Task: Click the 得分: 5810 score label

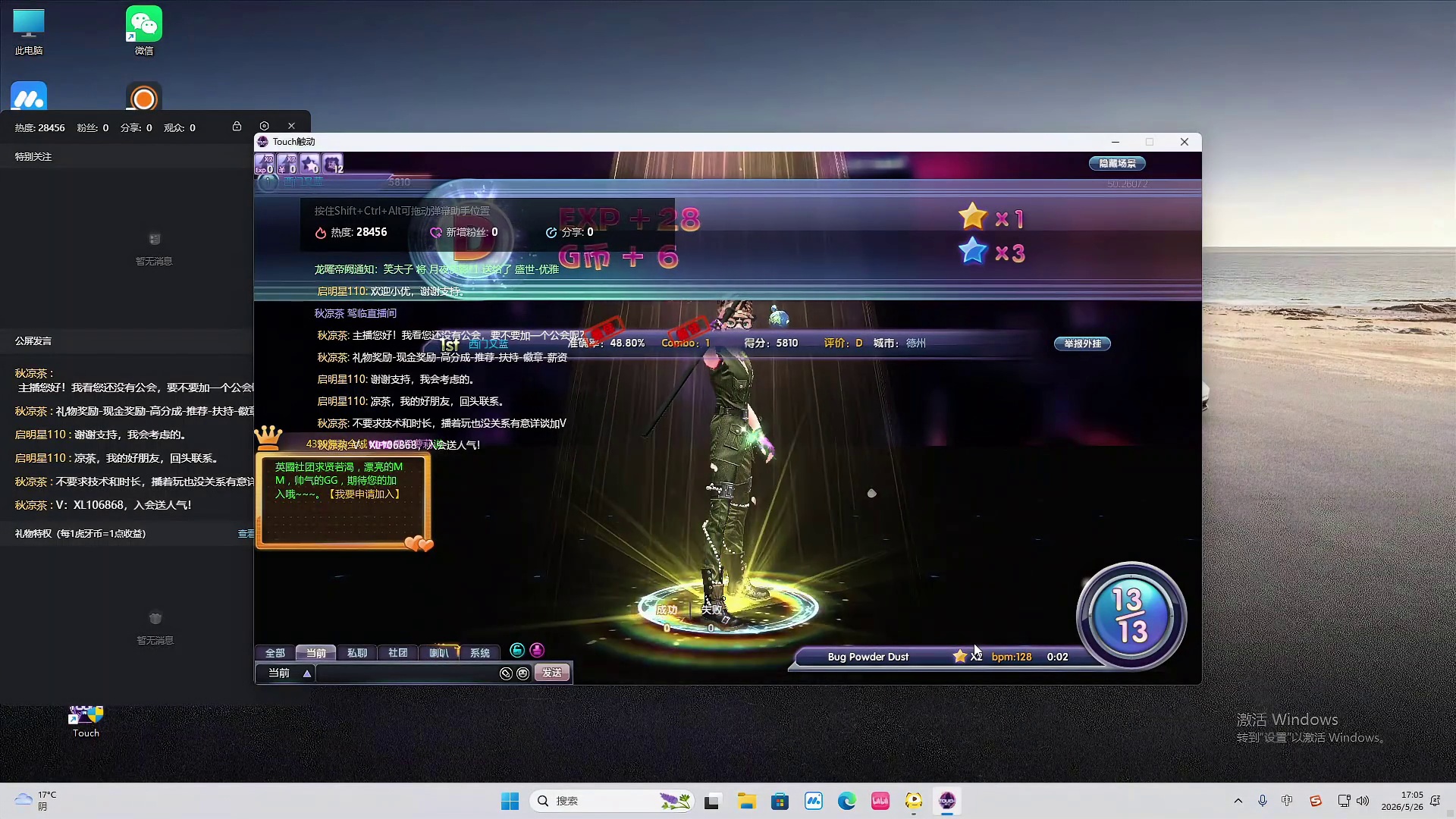Action: [770, 343]
